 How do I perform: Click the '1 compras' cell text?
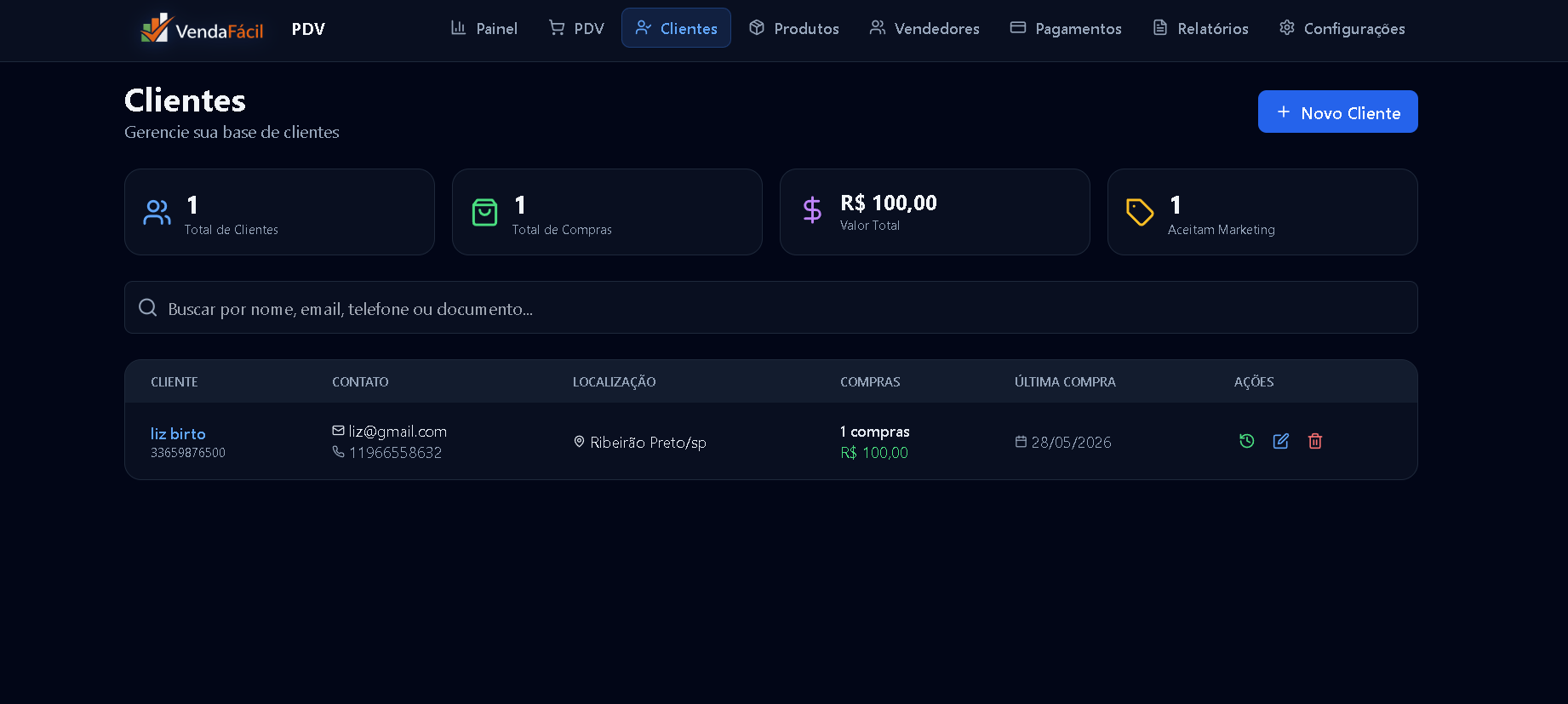coord(875,432)
